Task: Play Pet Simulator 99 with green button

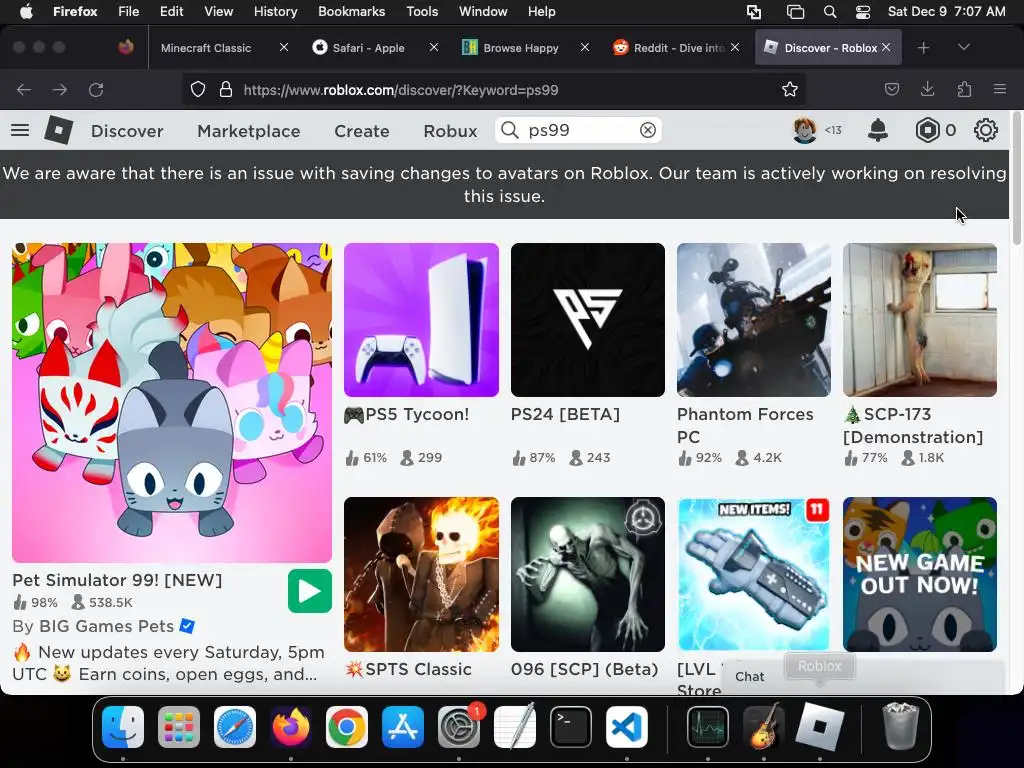Action: point(310,591)
